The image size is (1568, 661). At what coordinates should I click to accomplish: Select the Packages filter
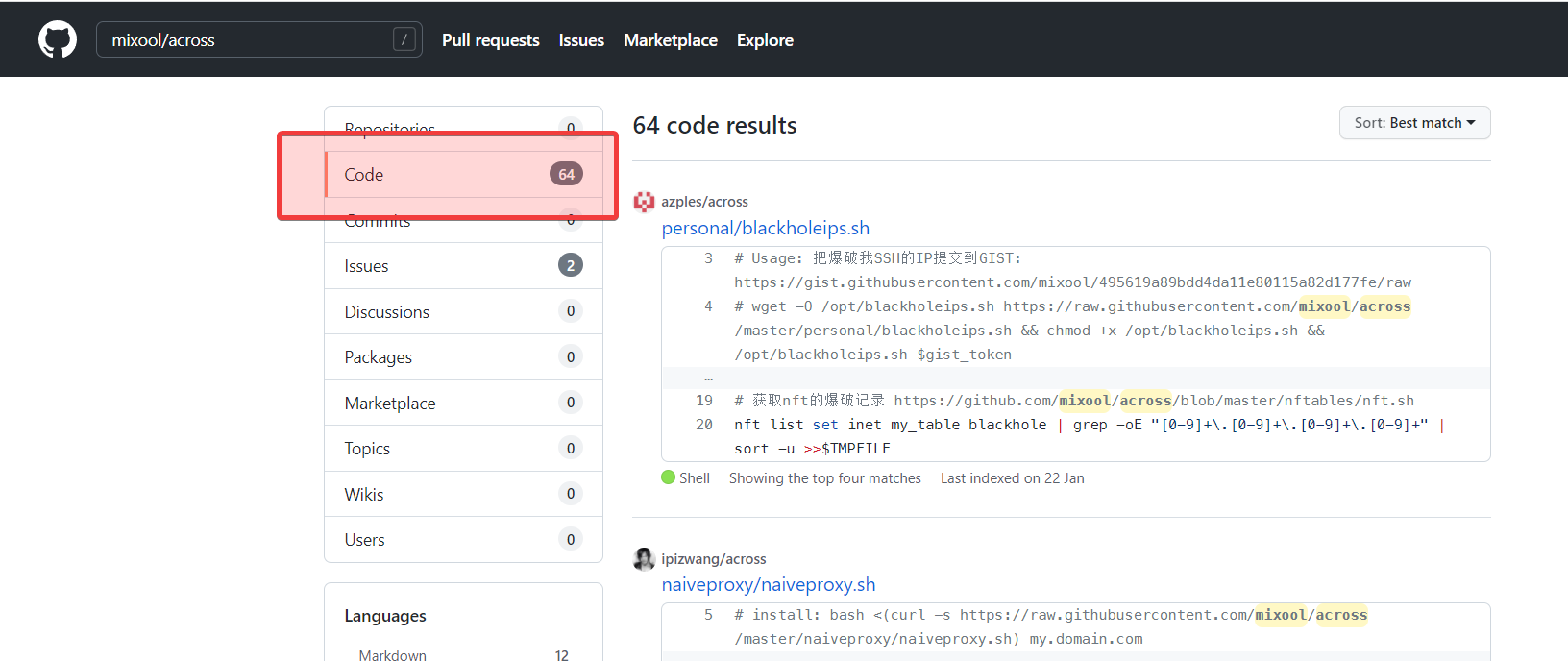pos(464,357)
